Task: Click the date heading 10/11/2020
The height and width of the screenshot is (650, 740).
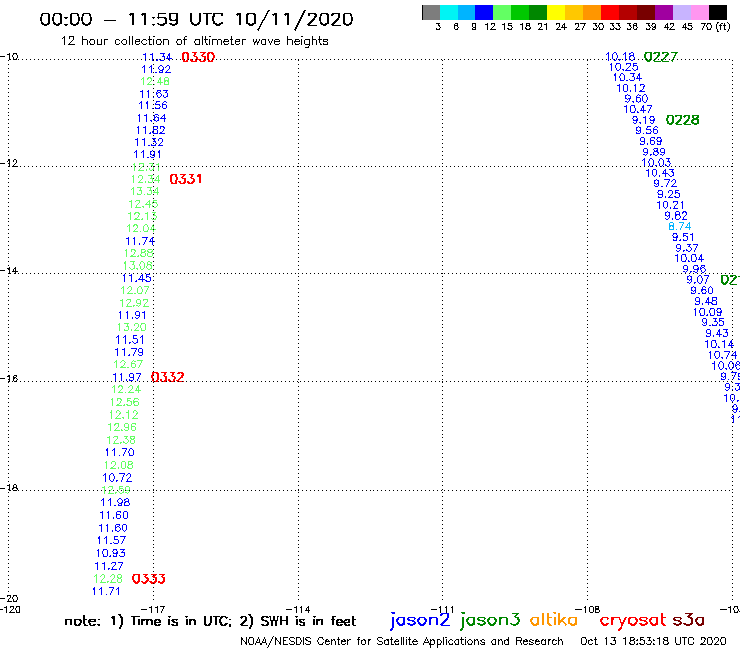Action: (294, 19)
